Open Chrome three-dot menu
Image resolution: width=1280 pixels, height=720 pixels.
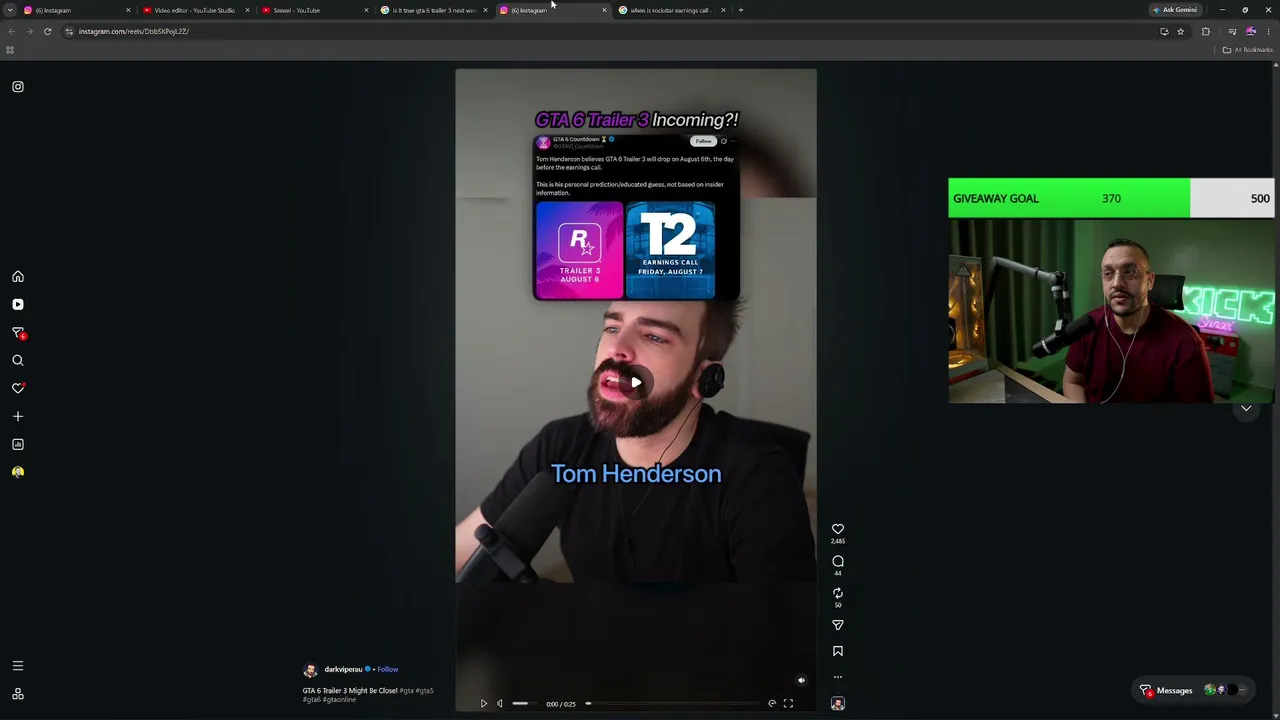[1268, 31]
